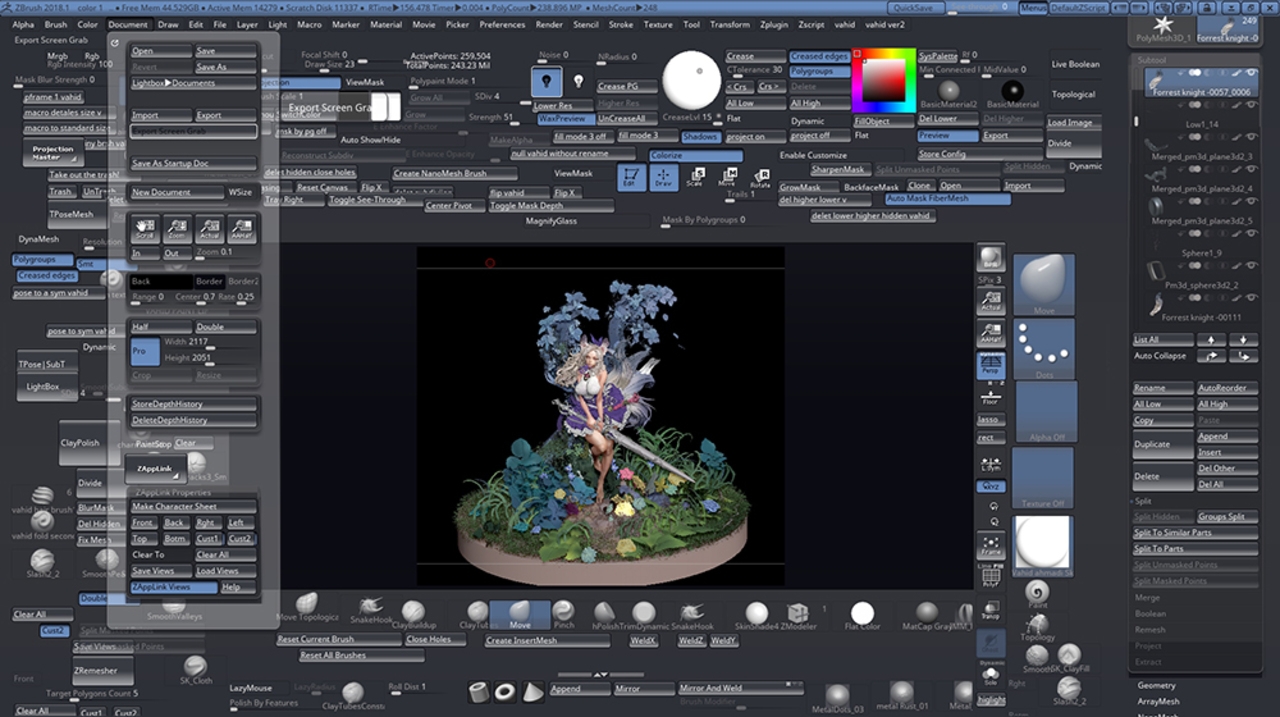Click the Scroll document icon
The image size is (1280, 717).
point(145,230)
